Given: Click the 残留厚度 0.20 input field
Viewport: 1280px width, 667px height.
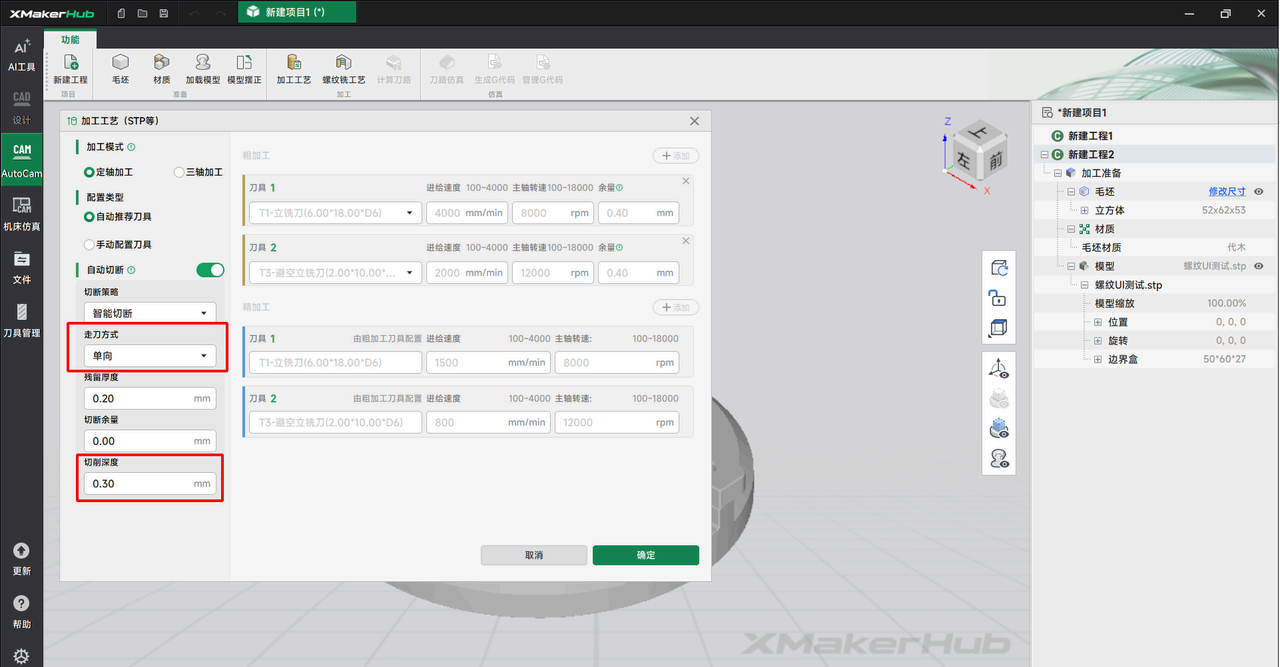Looking at the screenshot, I should (x=150, y=398).
